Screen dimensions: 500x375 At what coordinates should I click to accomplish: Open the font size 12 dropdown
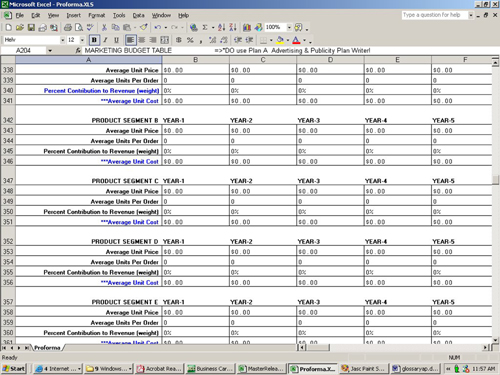tap(82, 40)
